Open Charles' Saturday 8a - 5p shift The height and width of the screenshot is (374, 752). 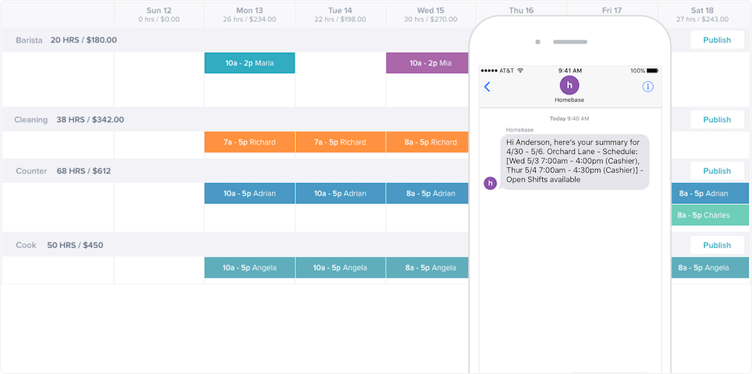(x=710, y=215)
